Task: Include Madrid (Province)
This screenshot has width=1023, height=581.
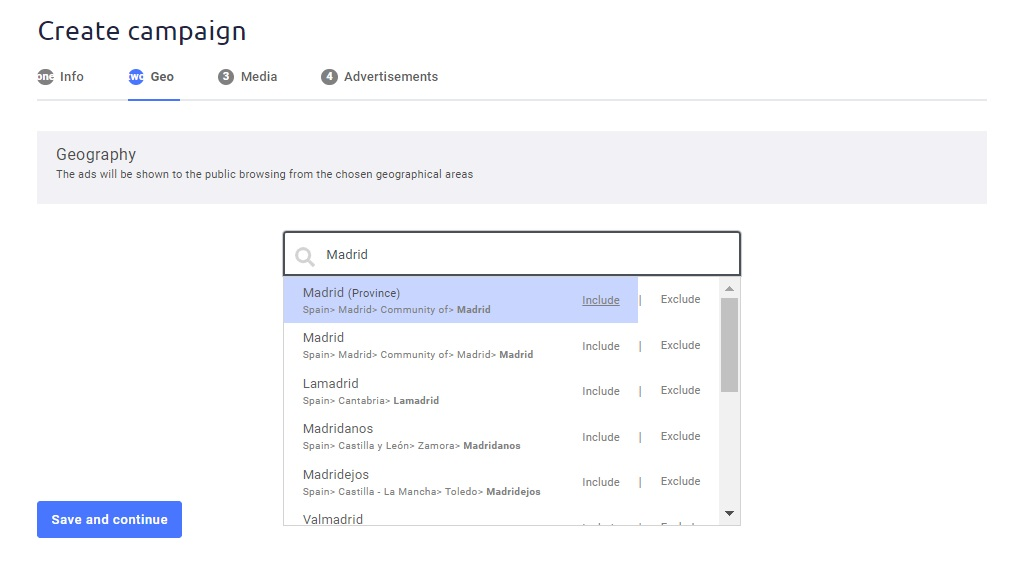Action: click(x=601, y=300)
